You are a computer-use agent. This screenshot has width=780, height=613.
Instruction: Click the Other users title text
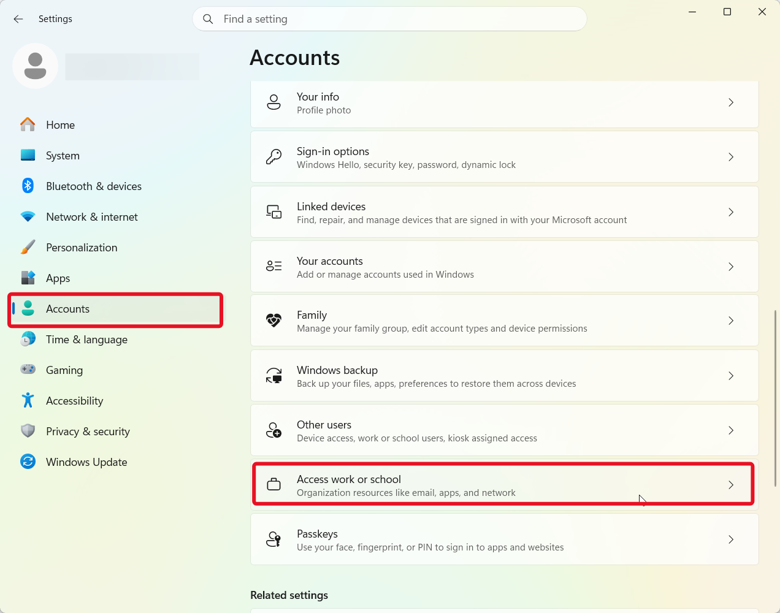click(x=324, y=425)
